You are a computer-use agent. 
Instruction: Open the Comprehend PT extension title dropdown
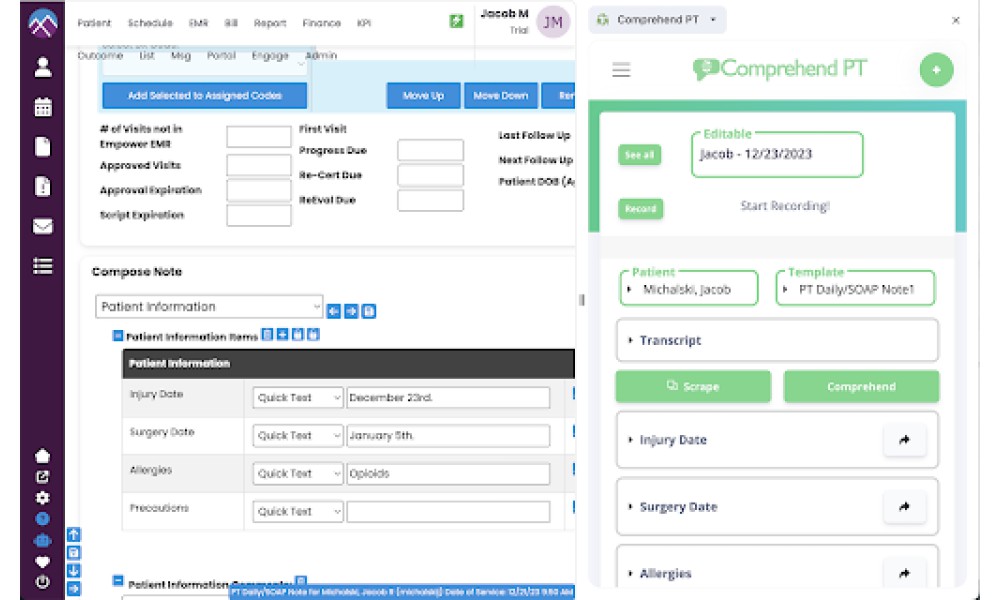pyautogui.click(x=658, y=20)
